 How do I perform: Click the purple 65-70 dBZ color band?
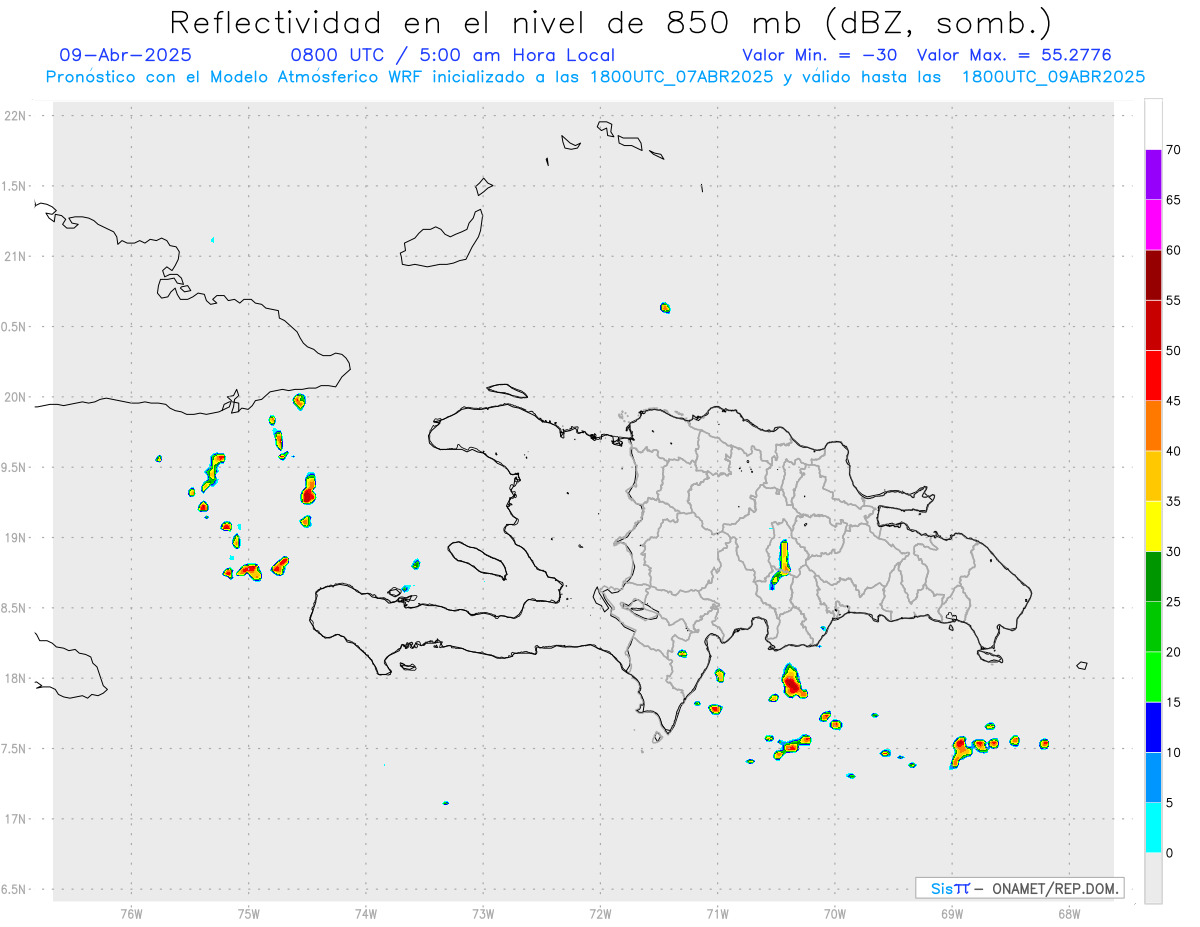pos(1153,175)
